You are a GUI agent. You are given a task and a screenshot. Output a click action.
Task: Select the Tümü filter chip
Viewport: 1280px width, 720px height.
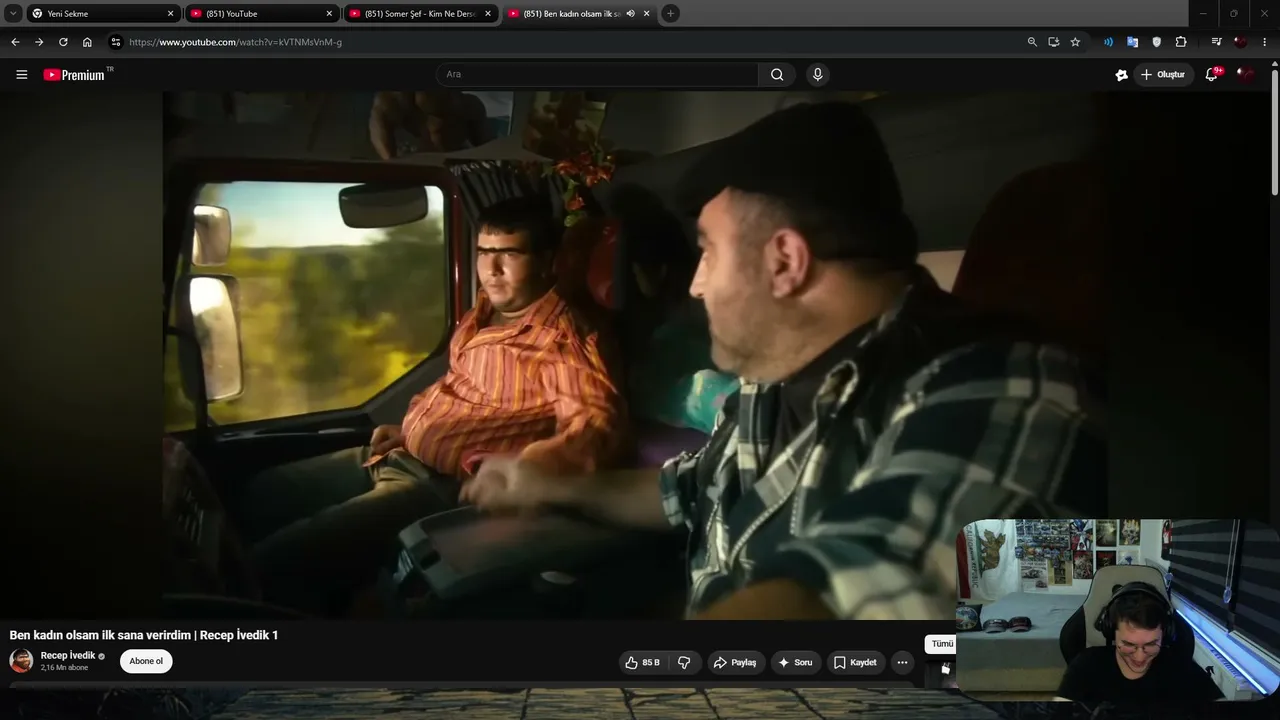[942, 644]
